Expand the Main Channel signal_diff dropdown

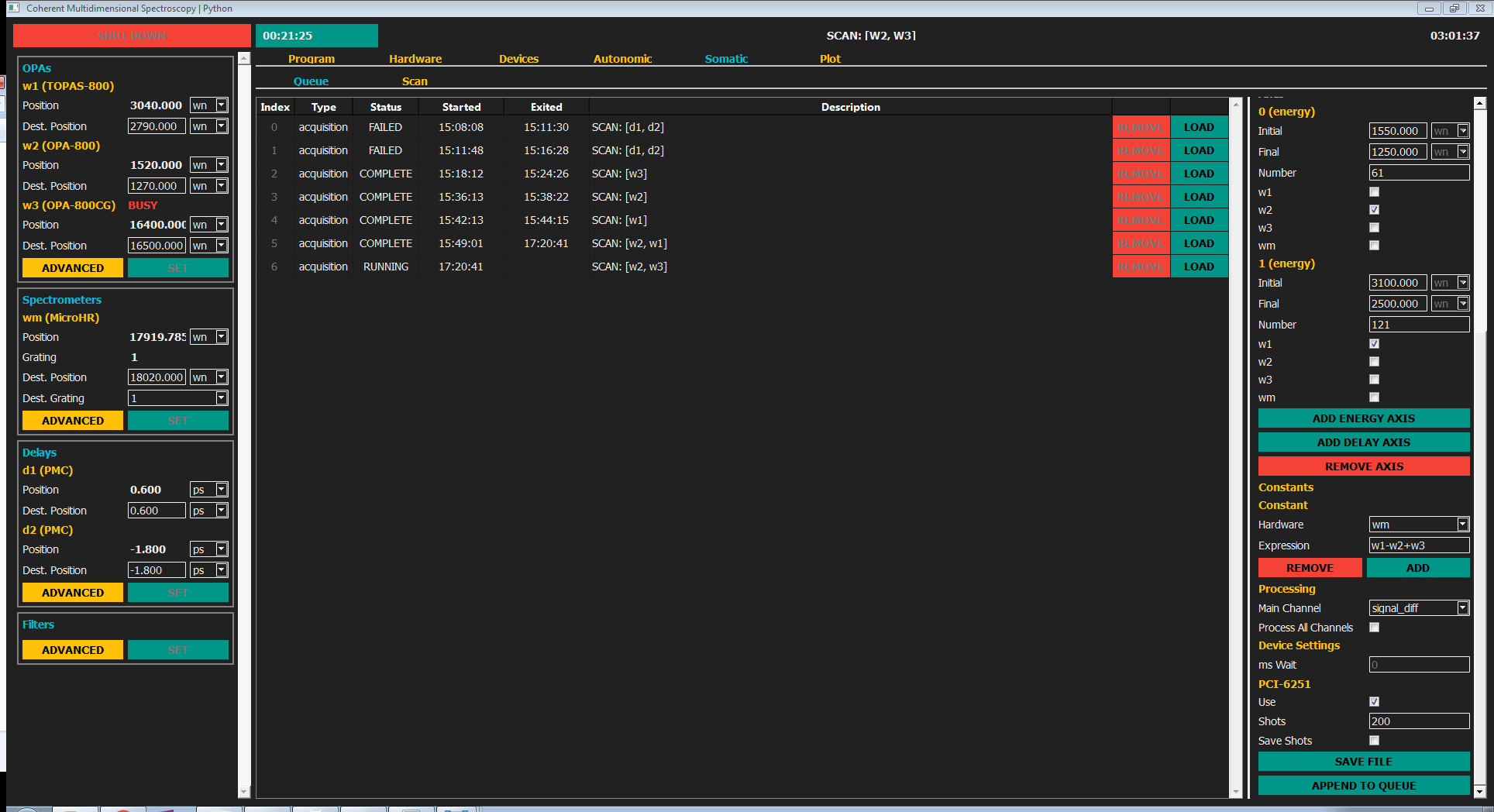(x=1462, y=608)
